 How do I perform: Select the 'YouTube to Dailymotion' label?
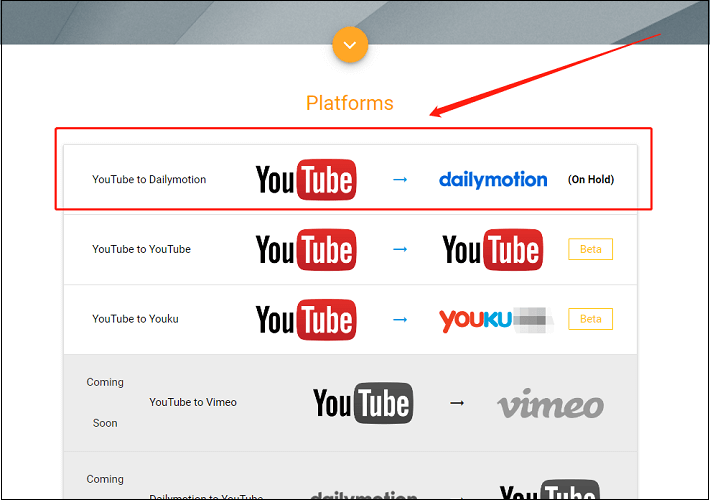point(149,179)
